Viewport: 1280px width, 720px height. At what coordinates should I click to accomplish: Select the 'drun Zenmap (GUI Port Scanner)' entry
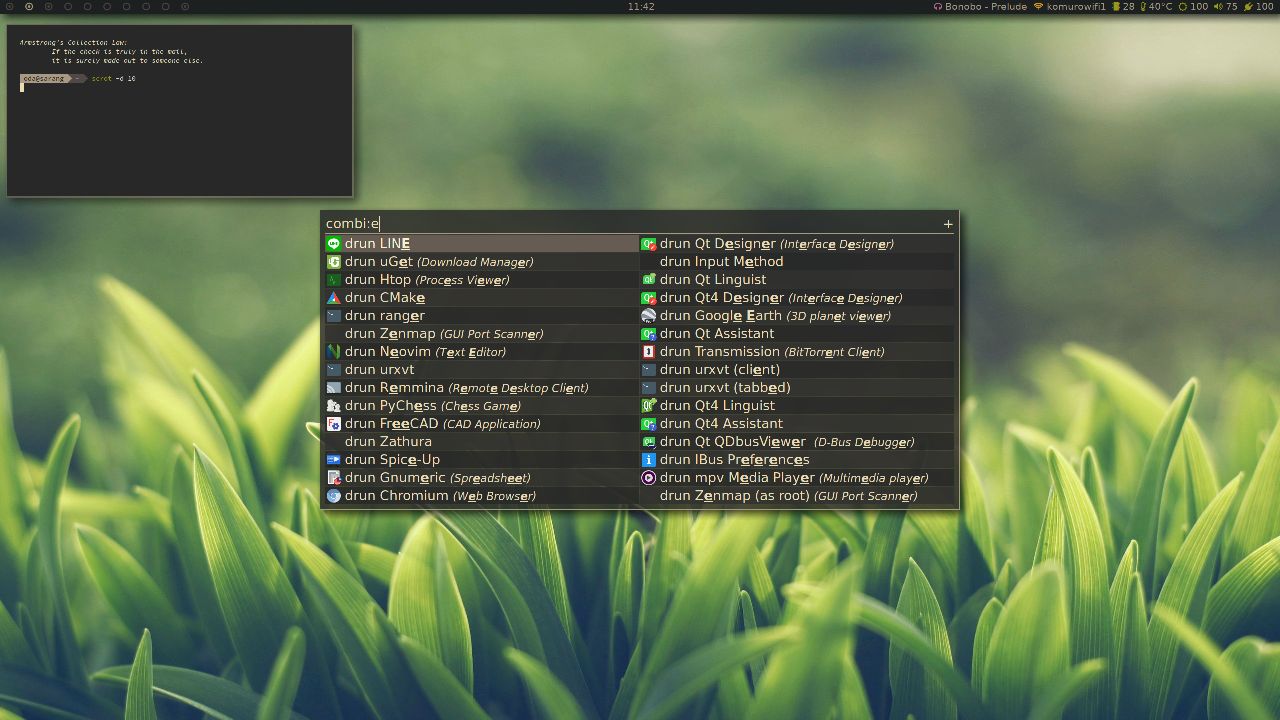coord(481,333)
